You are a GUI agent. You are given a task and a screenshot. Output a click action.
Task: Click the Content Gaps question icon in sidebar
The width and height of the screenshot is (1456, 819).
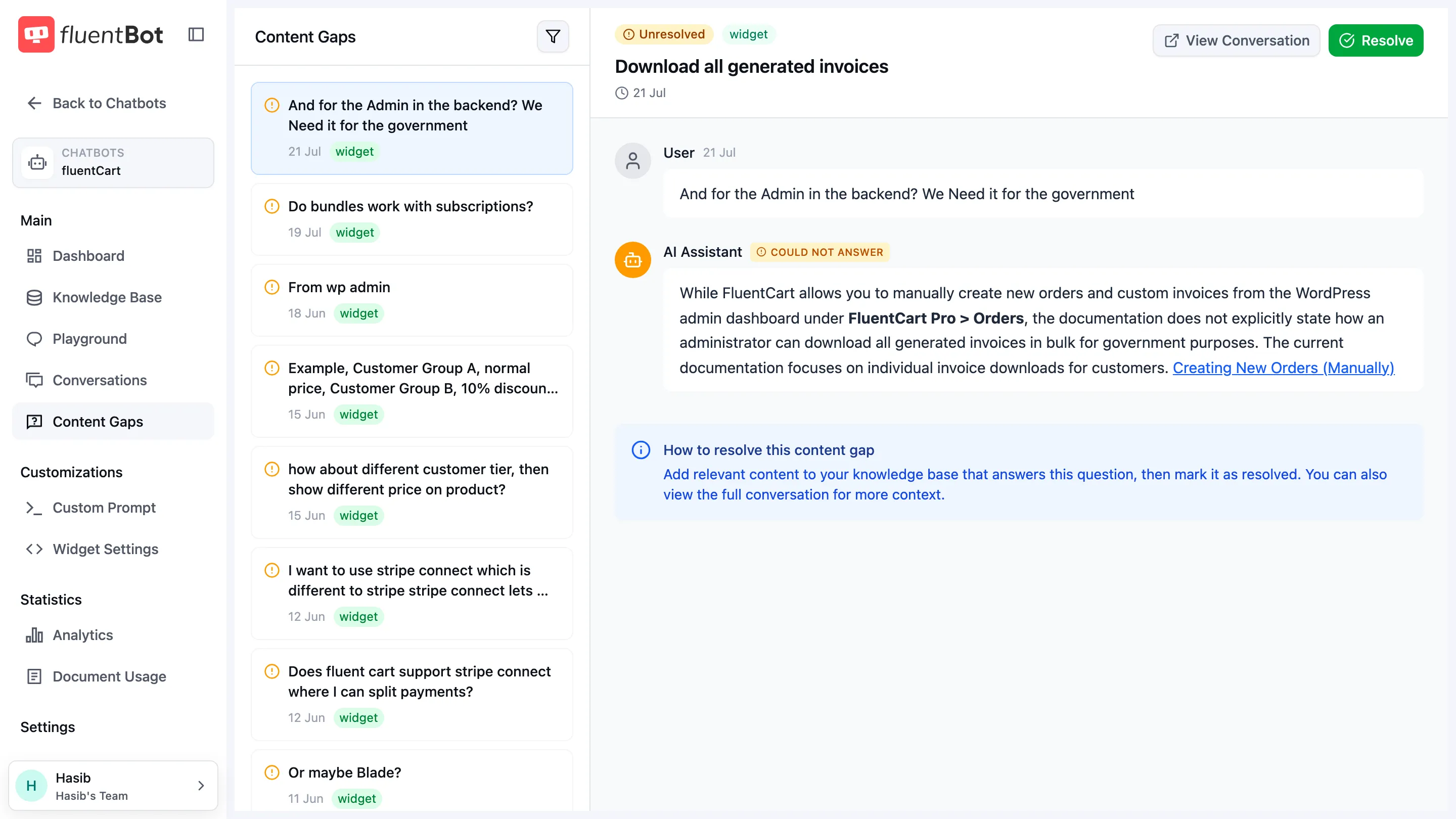tap(34, 421)
